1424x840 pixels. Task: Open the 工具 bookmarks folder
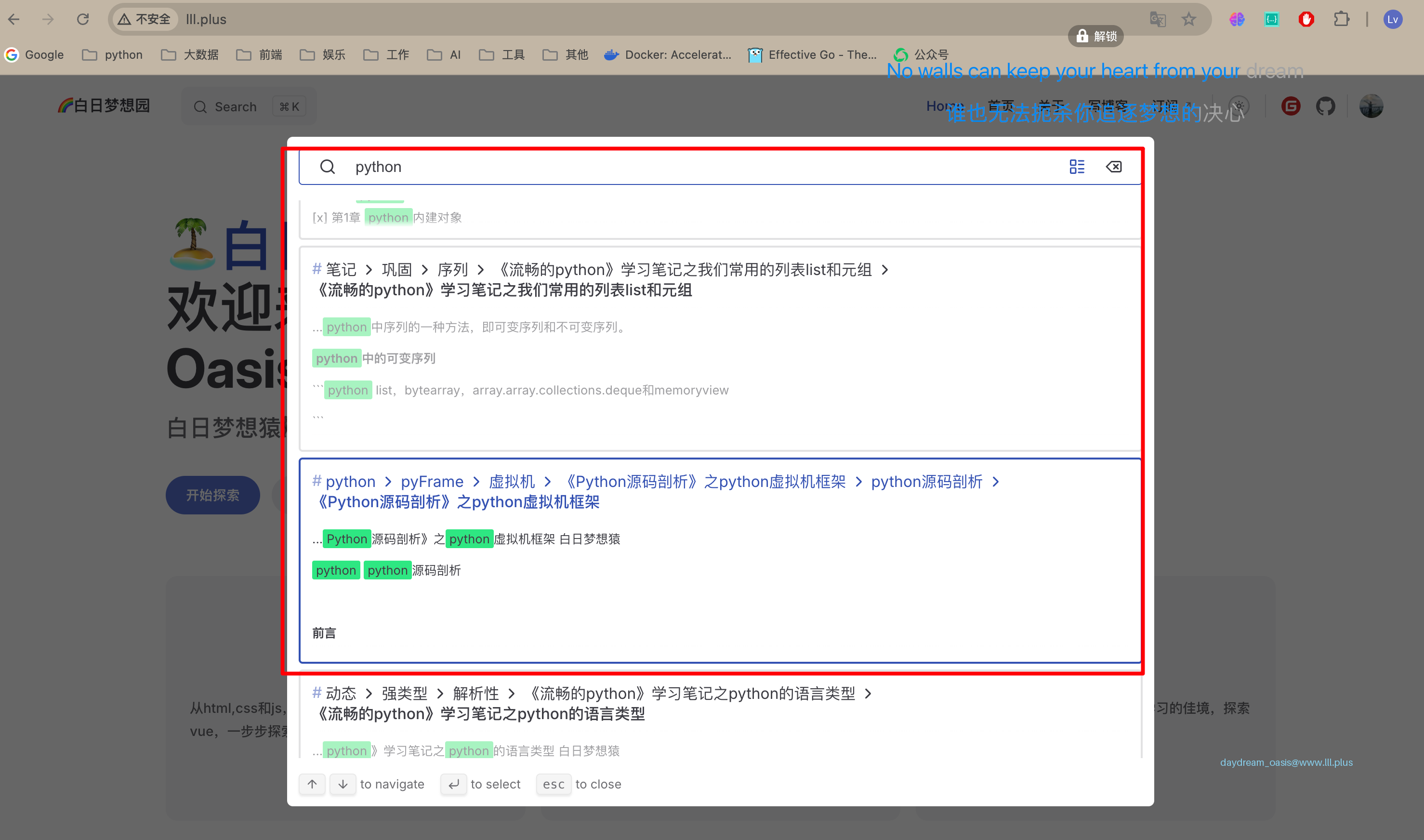point(501,54)
